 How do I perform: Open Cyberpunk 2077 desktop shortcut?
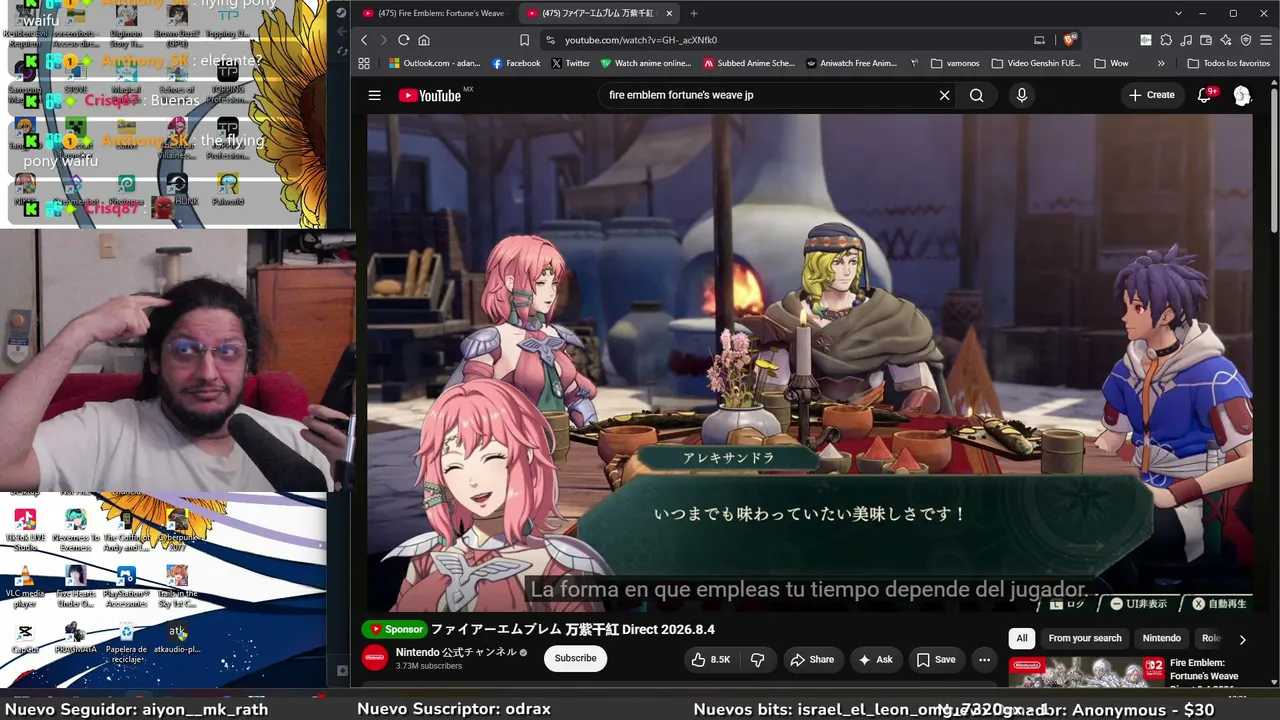coord(177,530)
